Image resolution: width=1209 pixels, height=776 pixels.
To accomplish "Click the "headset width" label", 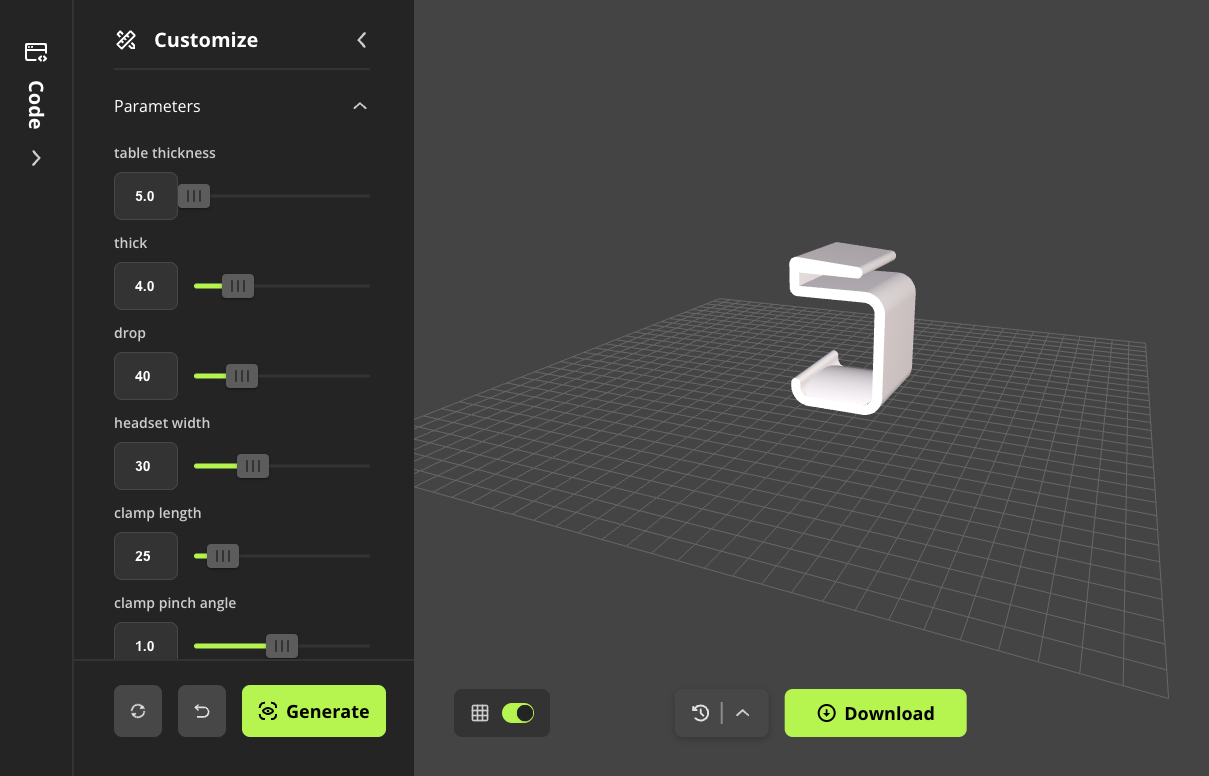I will click(x=162, y=423).
